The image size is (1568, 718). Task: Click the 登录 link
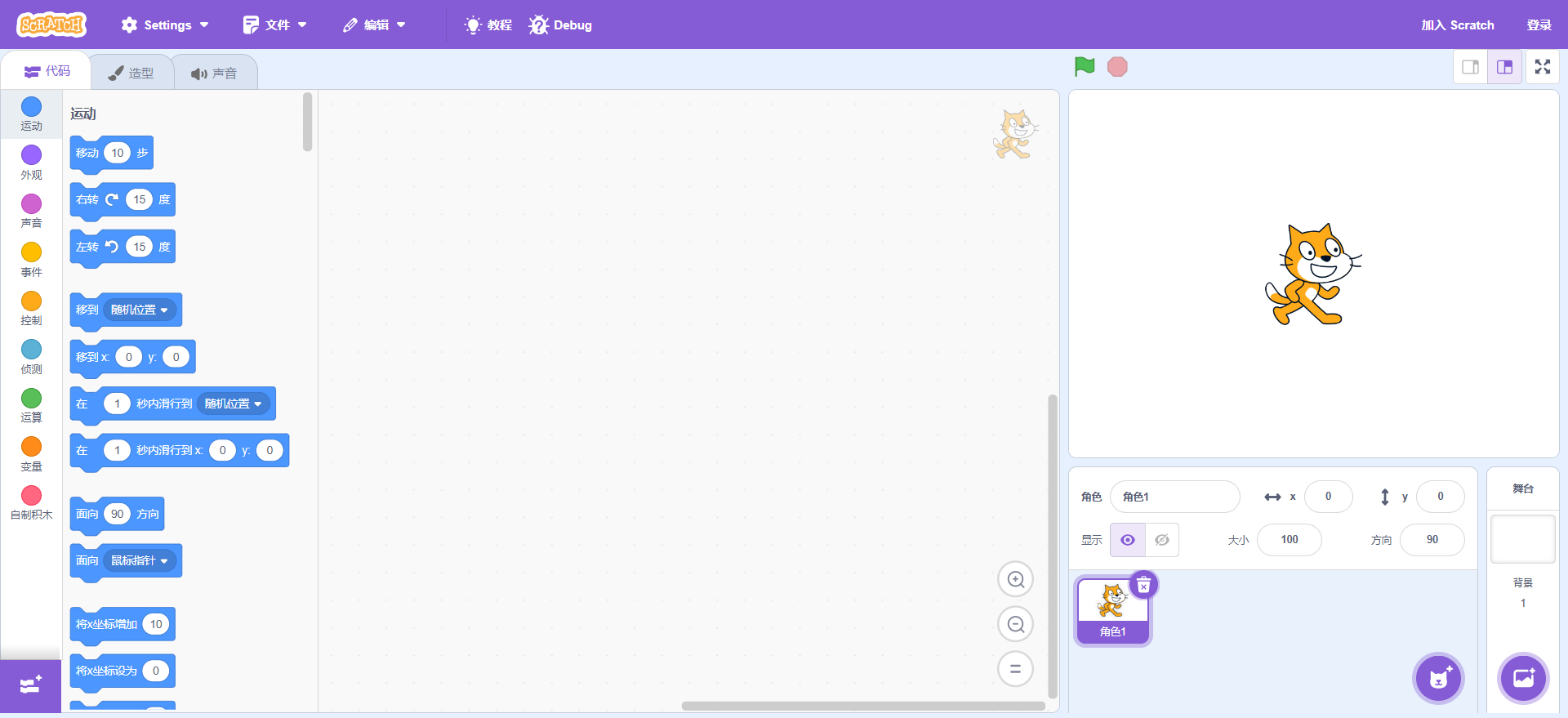(x=1539, y=25)
